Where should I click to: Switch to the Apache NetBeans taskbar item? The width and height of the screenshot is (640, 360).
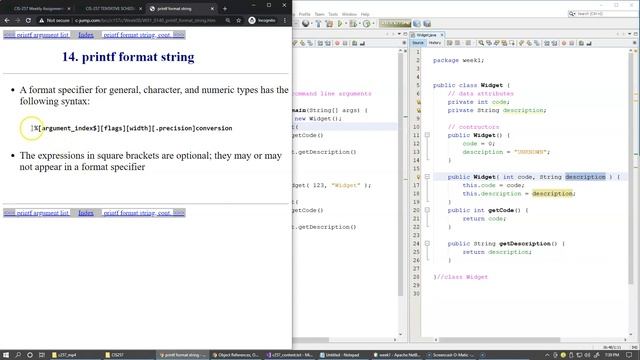coord(397,355)
